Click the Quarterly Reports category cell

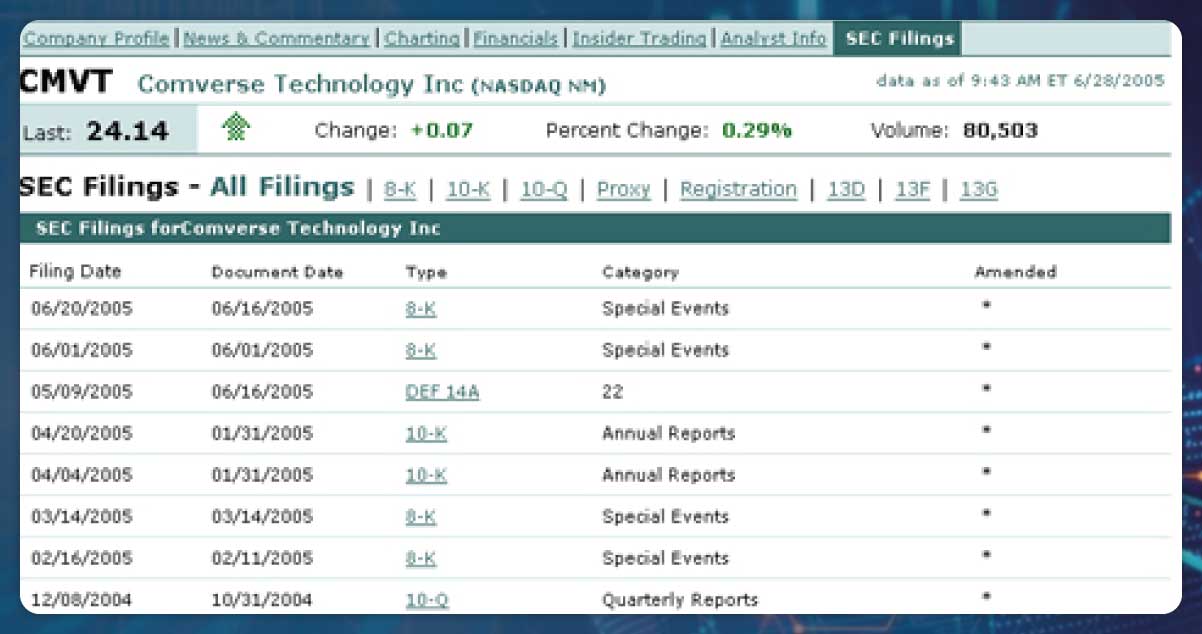click(680, 600)
